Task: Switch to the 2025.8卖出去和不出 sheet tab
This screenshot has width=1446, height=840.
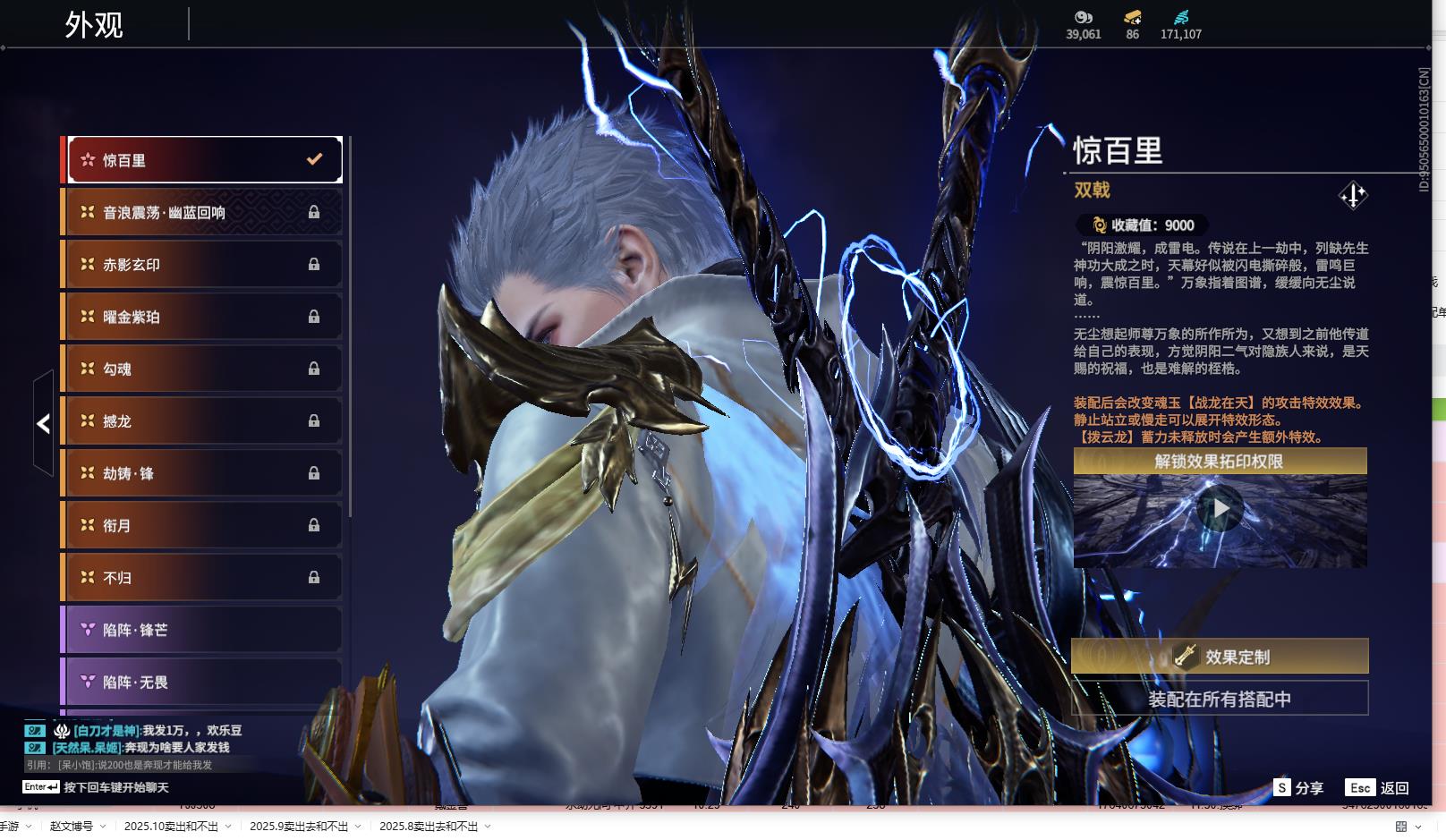Action: [x=428, y=827]
